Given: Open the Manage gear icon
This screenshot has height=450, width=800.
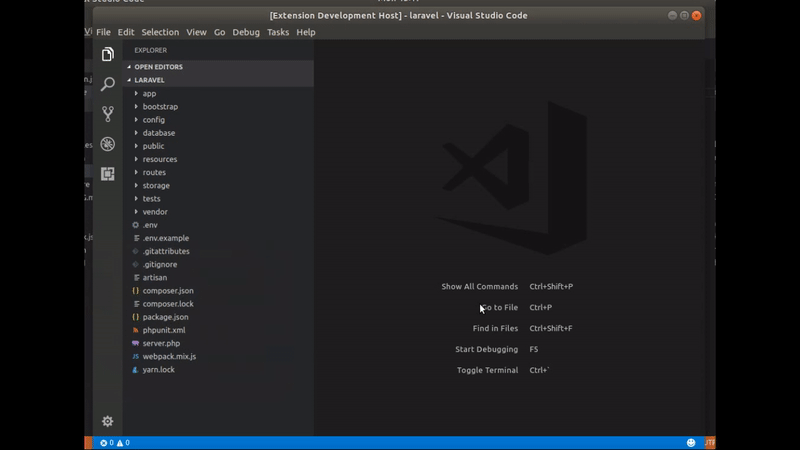Looking at the screenshot, I should [108, 421].
